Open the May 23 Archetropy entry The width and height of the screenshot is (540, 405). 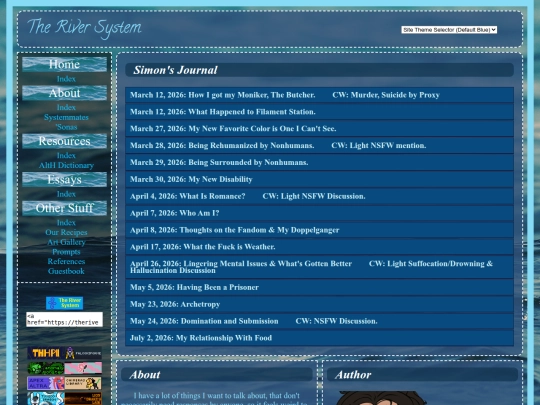319,304
